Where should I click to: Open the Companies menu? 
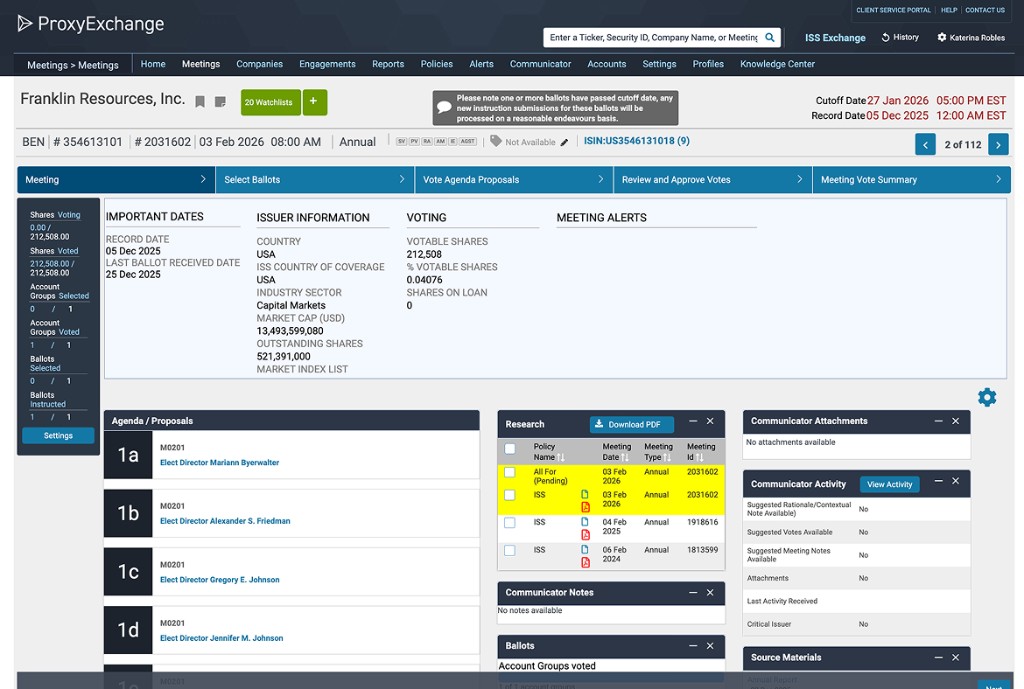click(x=259, y=64)
